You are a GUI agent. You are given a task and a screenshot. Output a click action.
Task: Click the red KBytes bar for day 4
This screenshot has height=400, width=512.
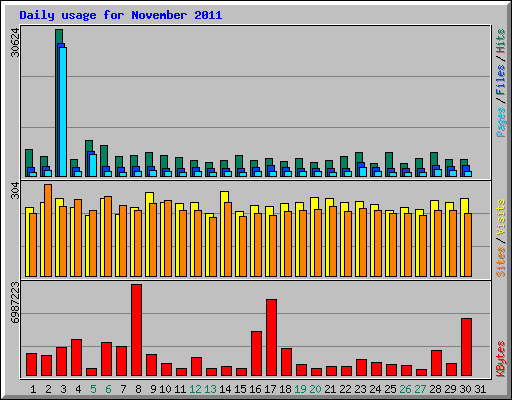coord(76,358)
